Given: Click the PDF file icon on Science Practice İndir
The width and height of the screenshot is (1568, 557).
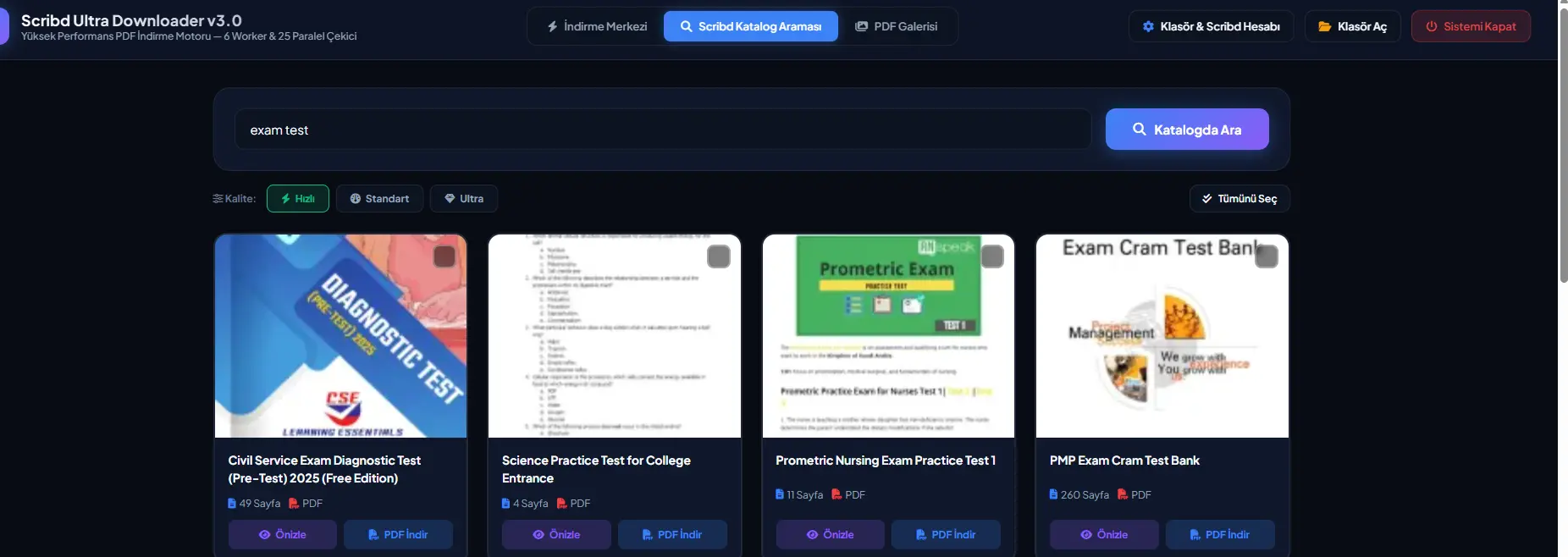Looking at the screenshot, I should coord(648,534).
